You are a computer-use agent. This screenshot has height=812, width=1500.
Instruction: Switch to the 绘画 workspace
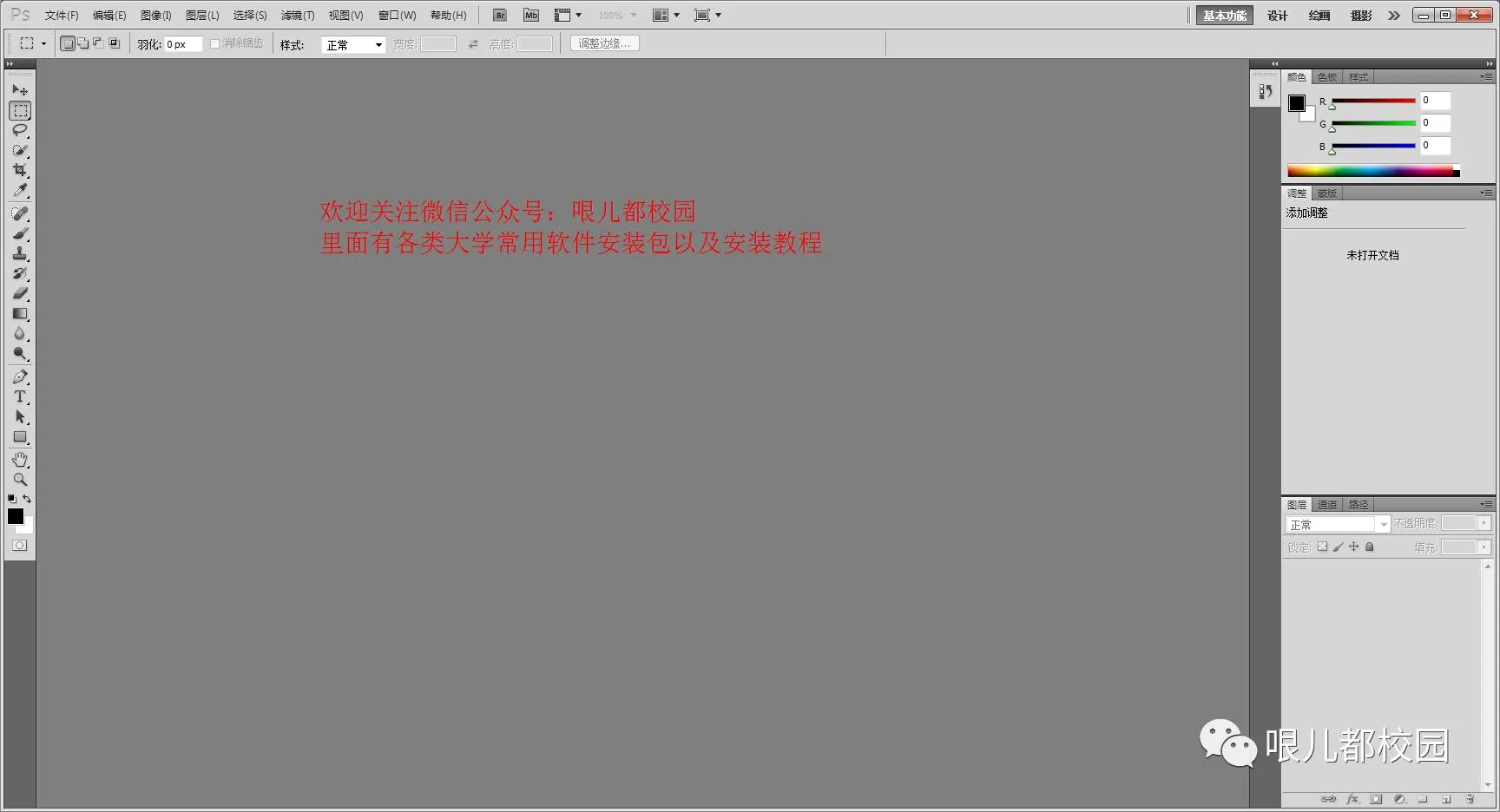[x=1319, y=16]
